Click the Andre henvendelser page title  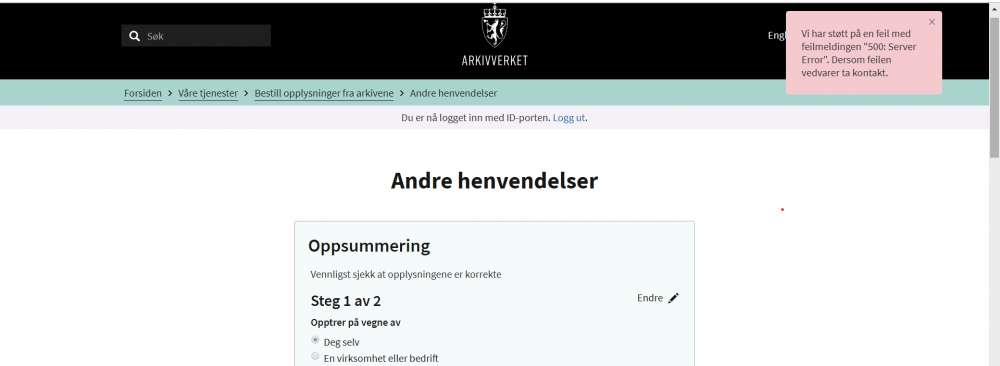pos(494,181)
